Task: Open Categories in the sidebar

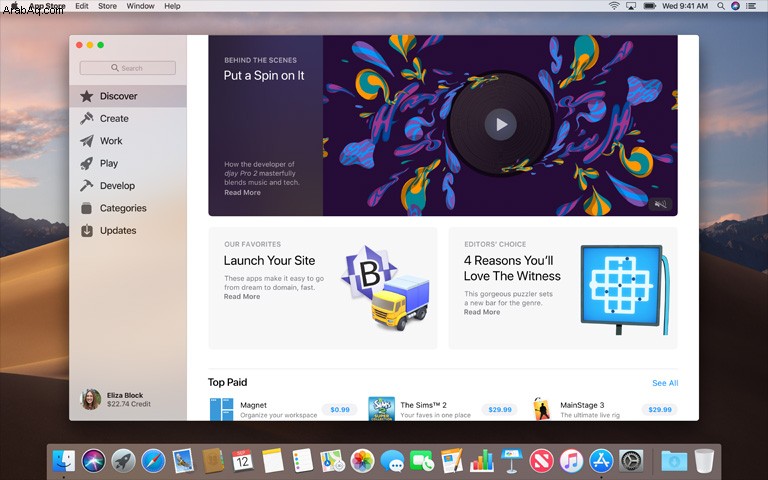Action: point(128,208)
